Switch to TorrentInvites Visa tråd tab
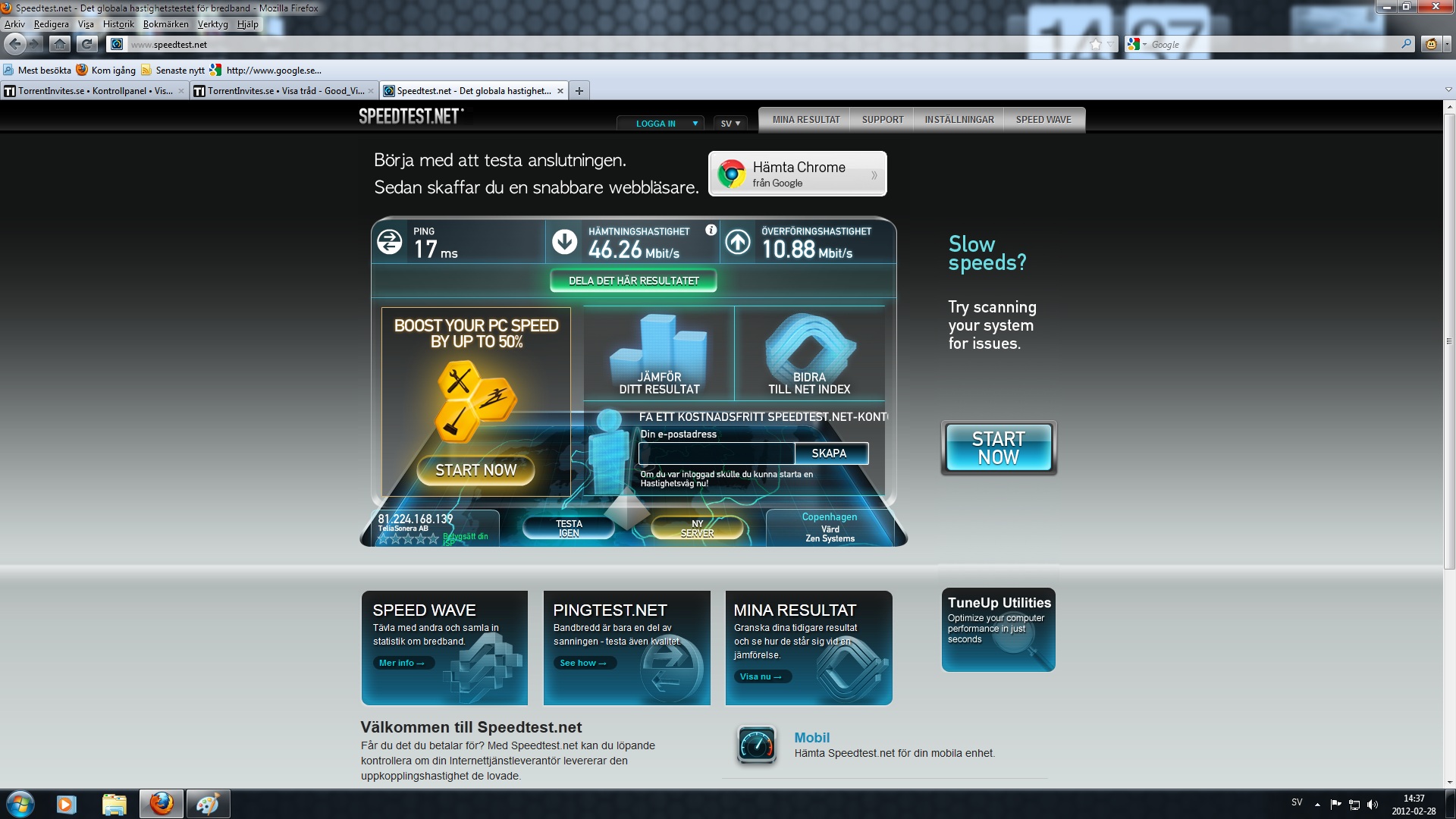Viewport: 1456px width, 819px height. 284,91
